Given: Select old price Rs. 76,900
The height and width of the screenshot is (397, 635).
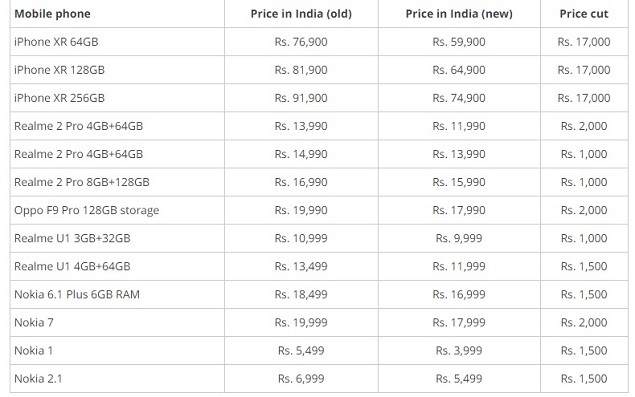Looking at the screenshot, I should tap(301, 42).
